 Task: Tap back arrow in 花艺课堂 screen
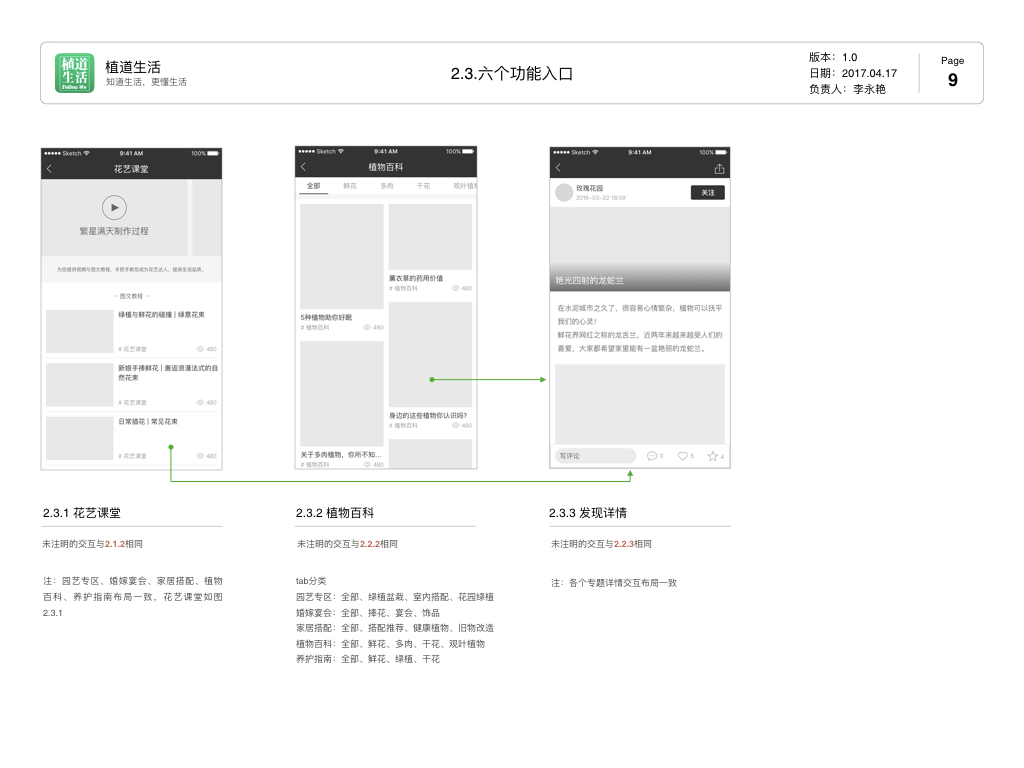[50, 168]
